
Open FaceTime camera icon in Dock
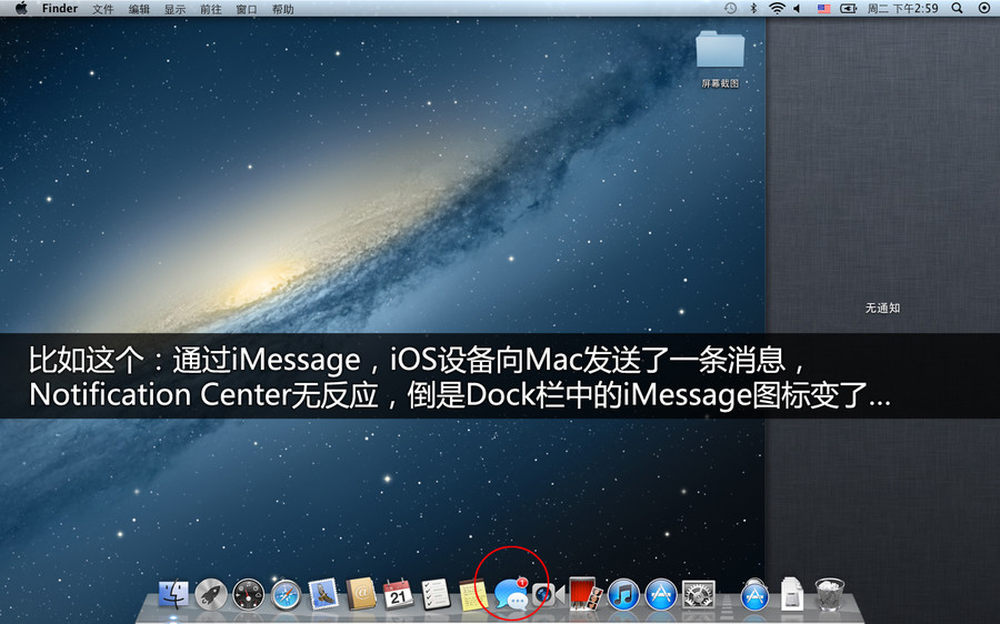(548, 595)
